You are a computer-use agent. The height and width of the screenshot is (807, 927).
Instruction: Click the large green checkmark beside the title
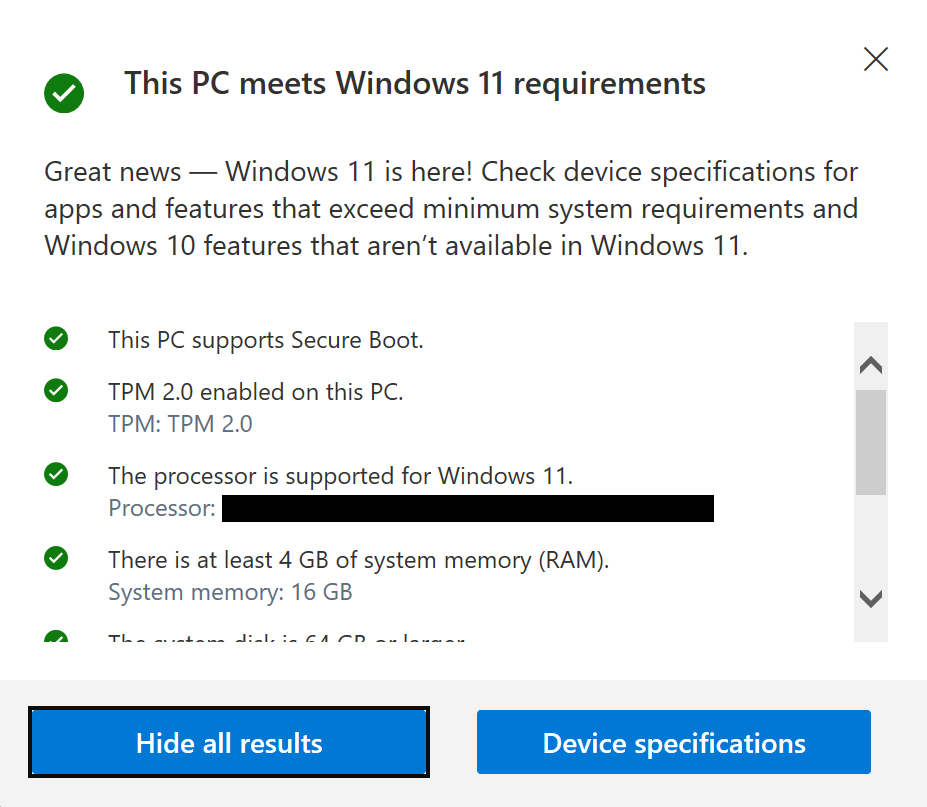[x=64, y=94]
